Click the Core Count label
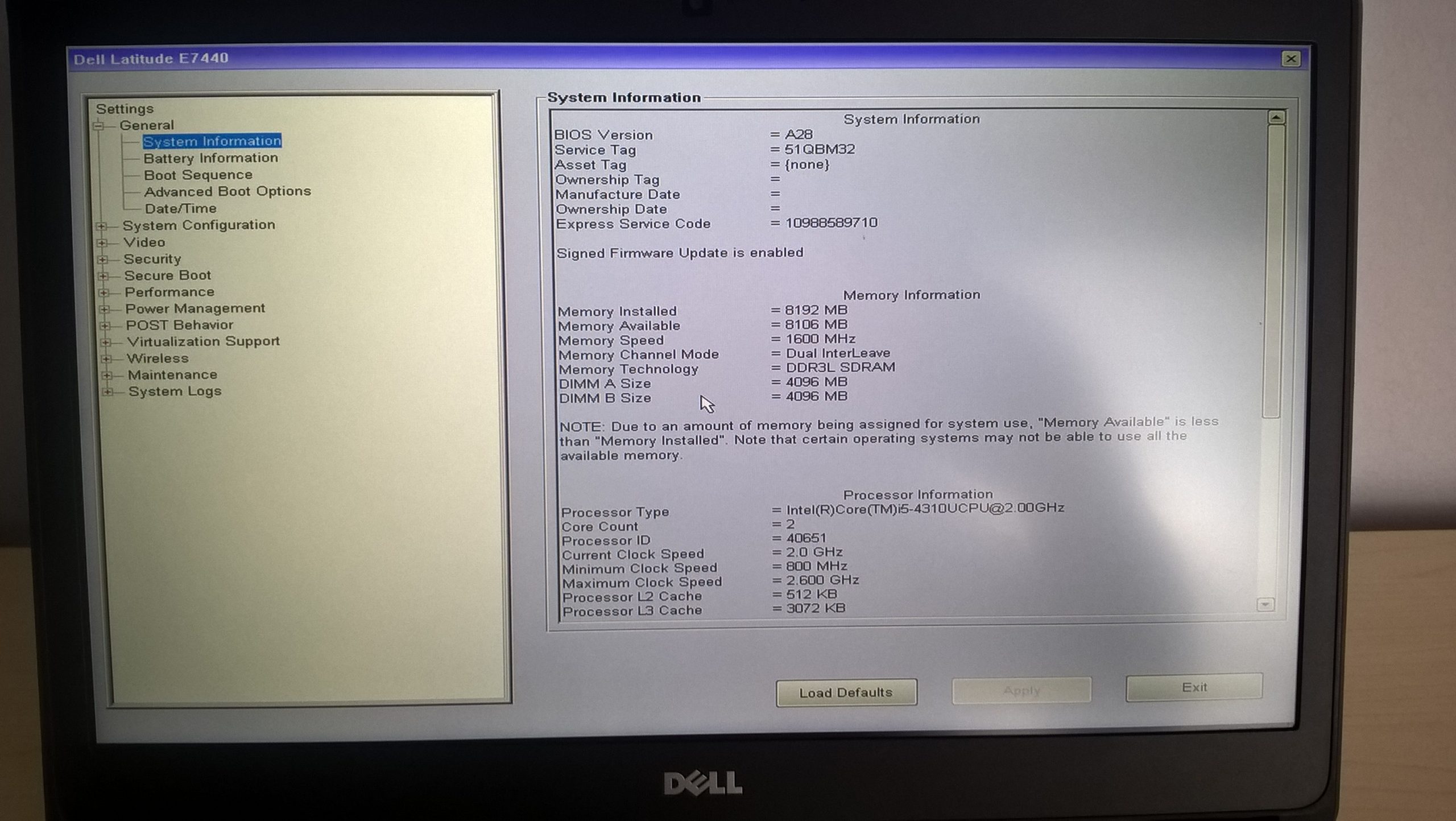The height and width of the screenshot is (821, 1456). [599, 526]
